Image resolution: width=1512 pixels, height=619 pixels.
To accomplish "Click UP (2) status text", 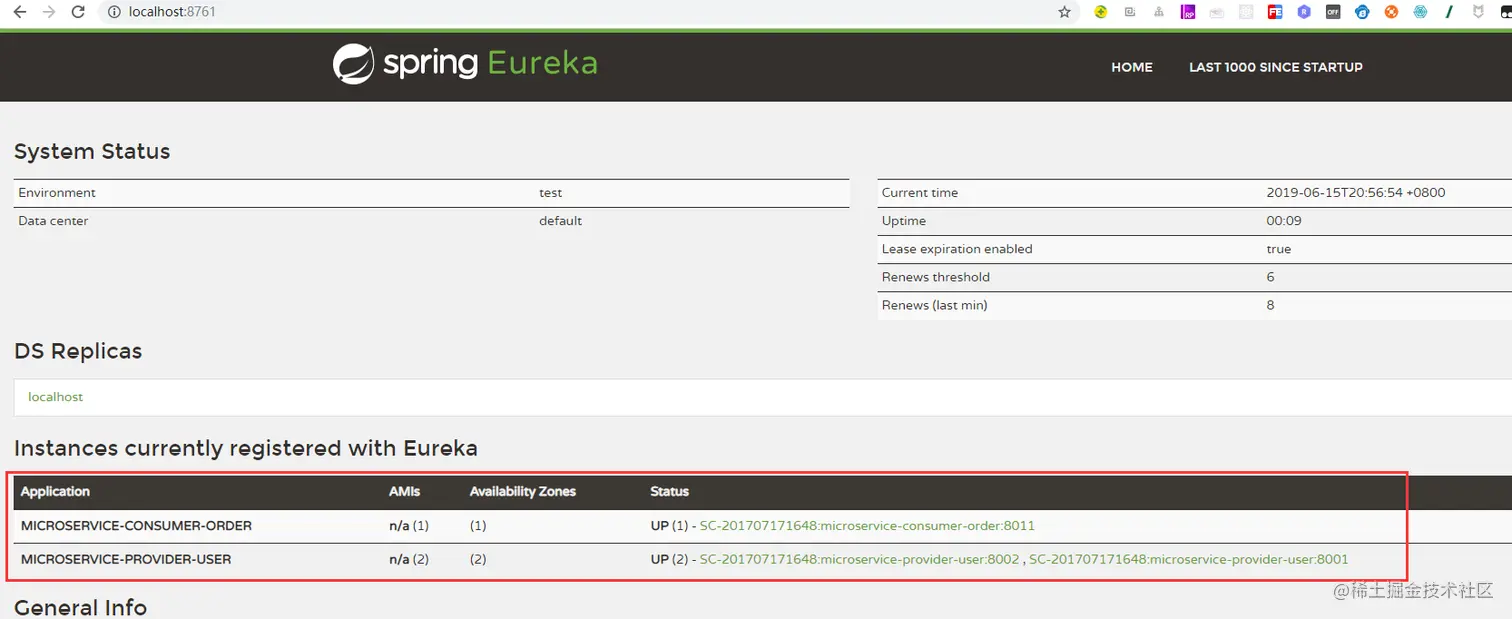I will pyautogui.click(x=669, y=559).
